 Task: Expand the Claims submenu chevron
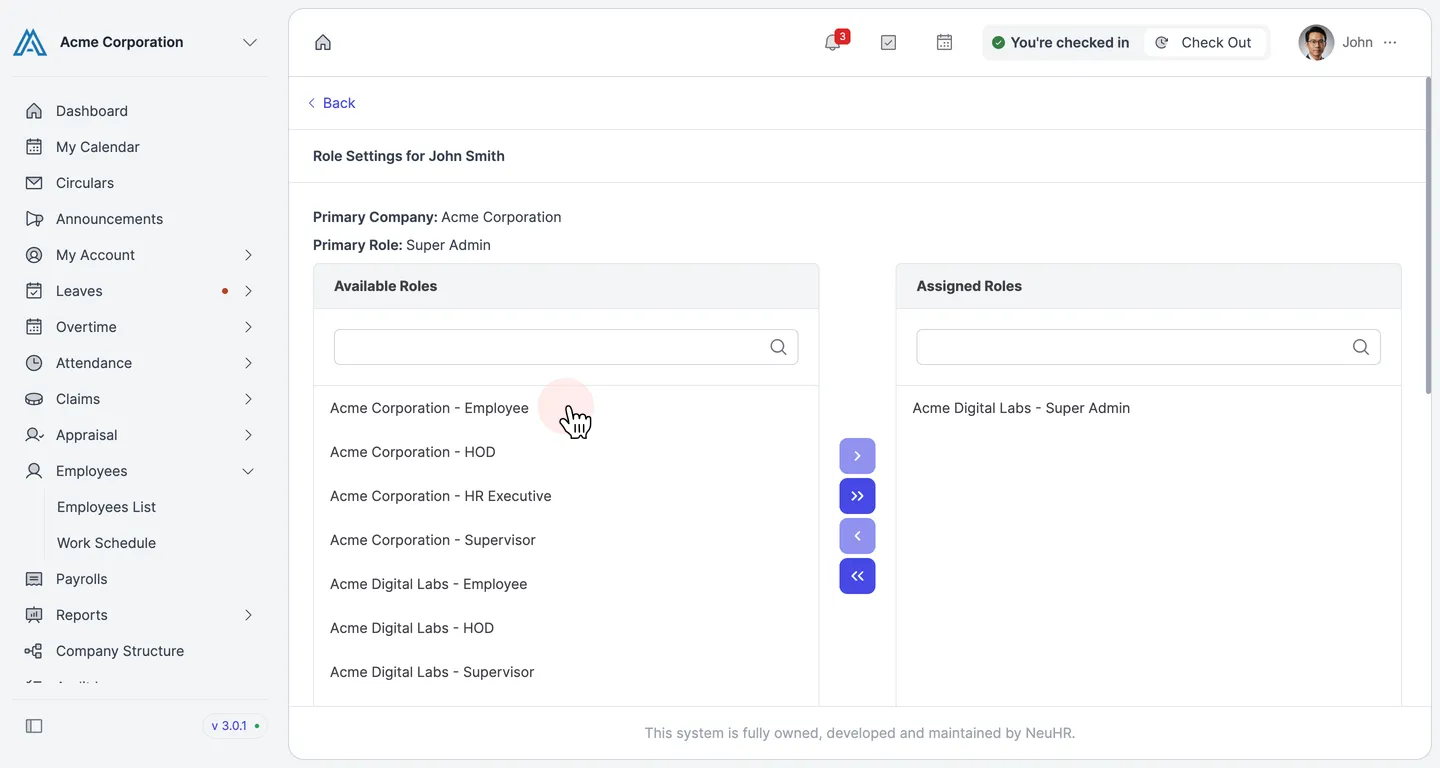coord(248,399)
